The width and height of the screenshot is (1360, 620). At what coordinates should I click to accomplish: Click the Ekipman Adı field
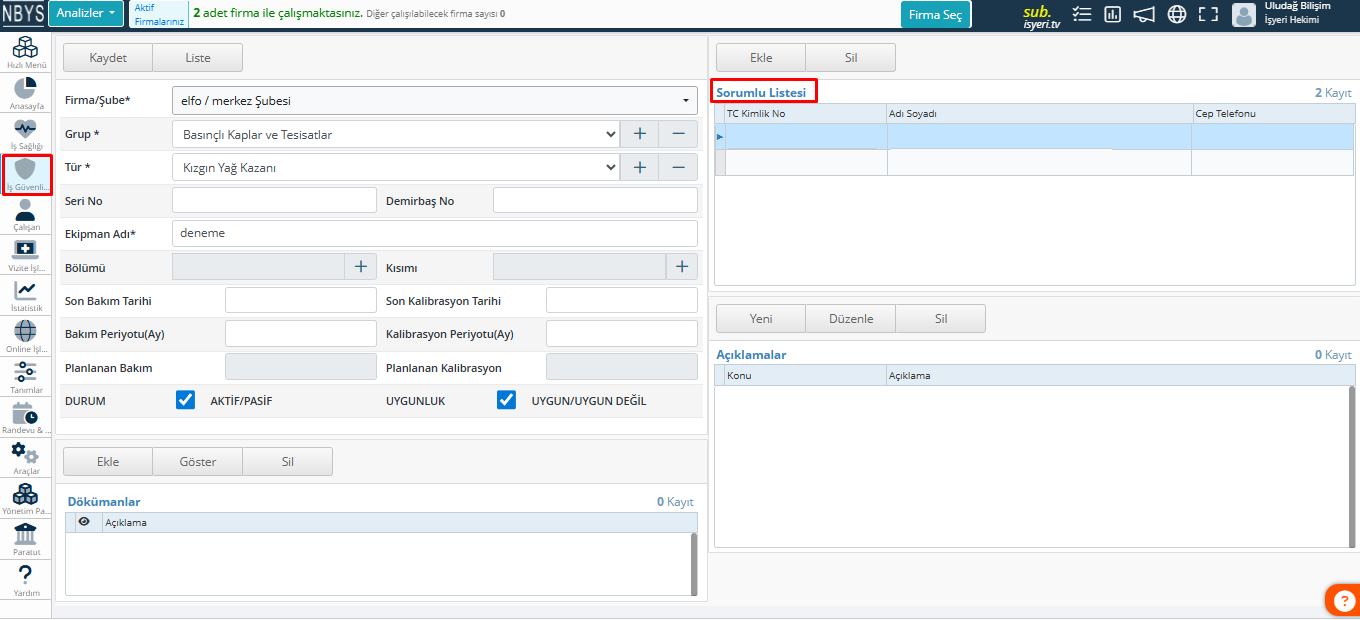(435, 233)
